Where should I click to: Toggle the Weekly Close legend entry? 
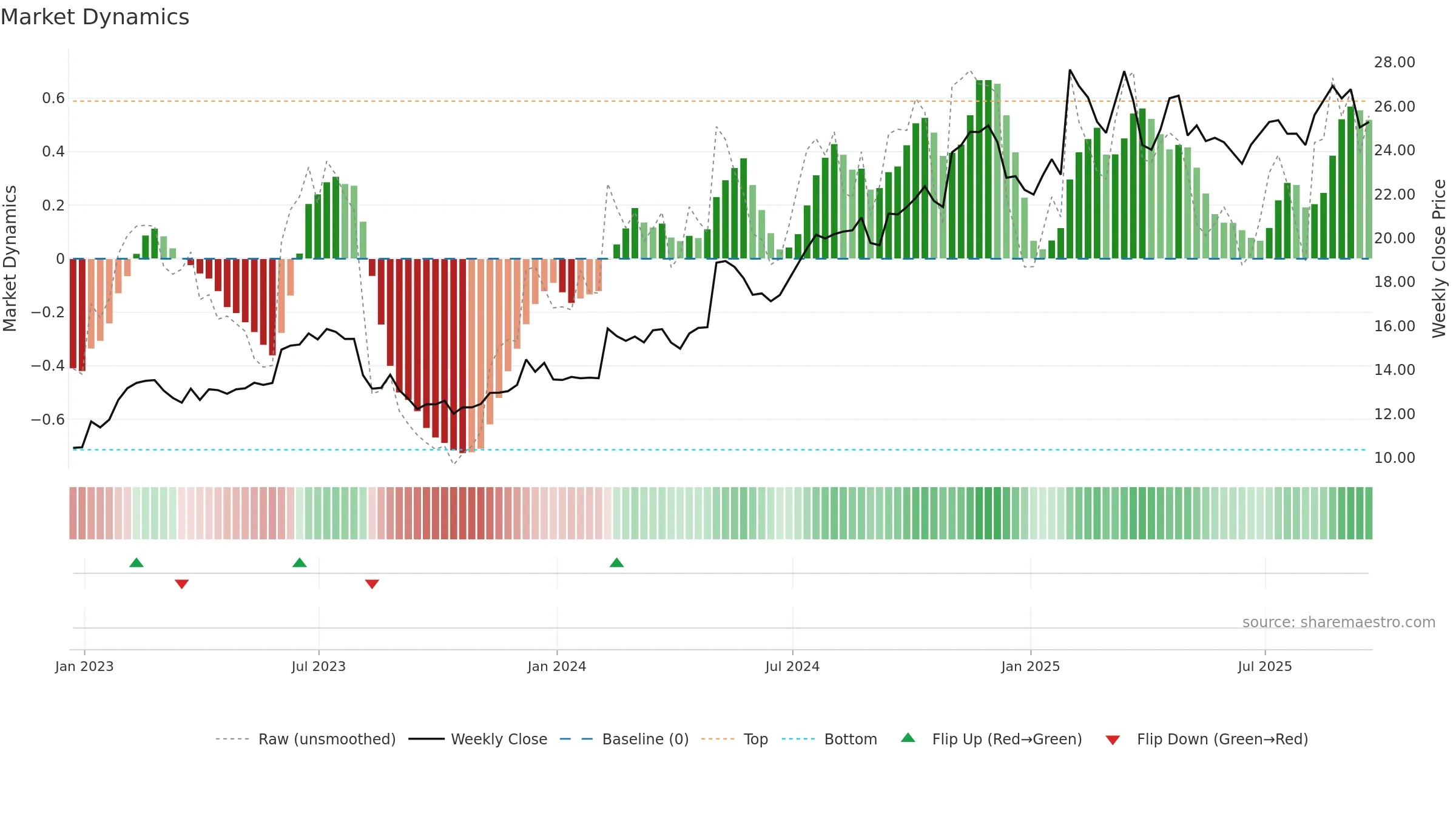[x=478, y=739]
